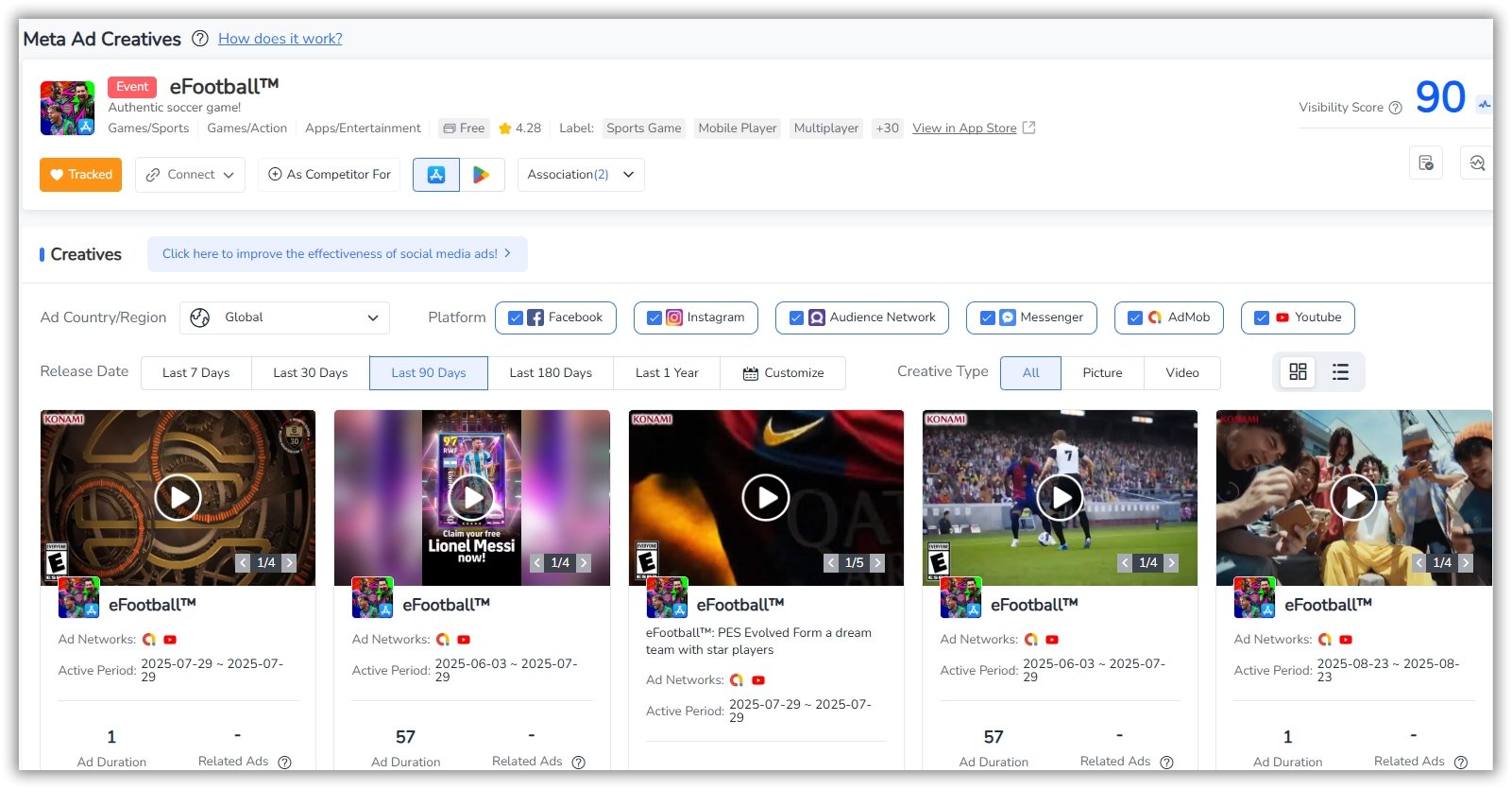The width and height of the screenshot is (1512, 789).
Task: Go to previous image on 1/5 creative
Action: click(x=831, y=563)
